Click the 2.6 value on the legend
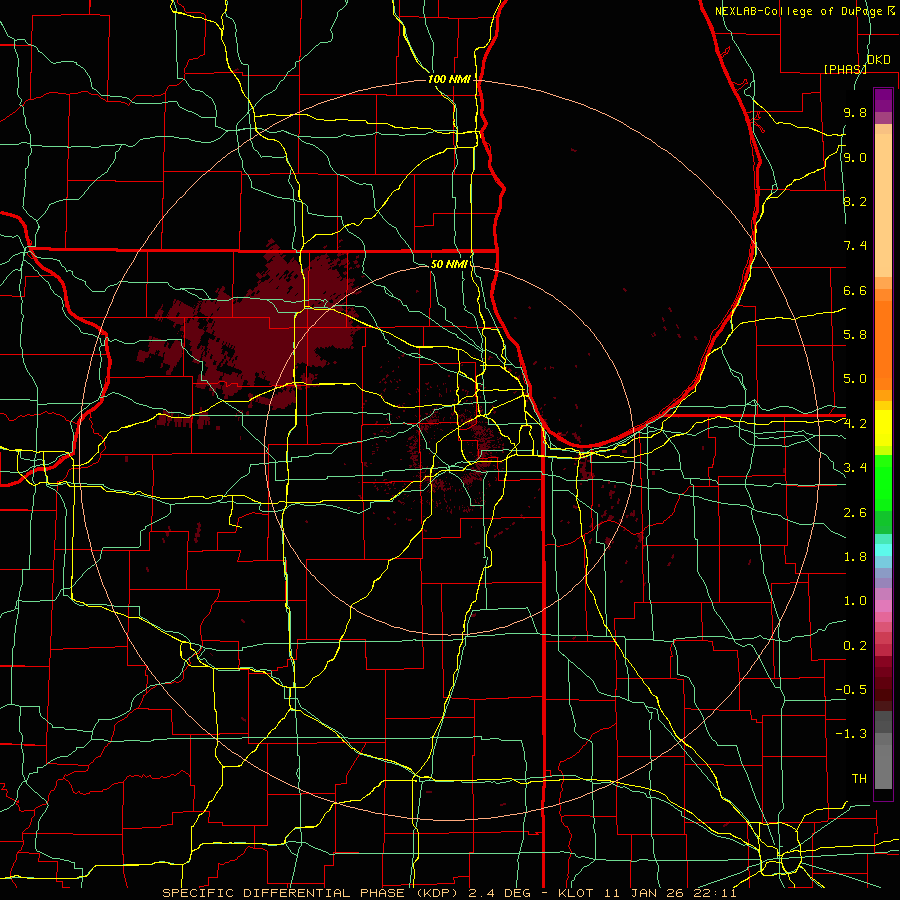Screen dimensions: 900x900 pyautogui.click(x=855, y=513)
